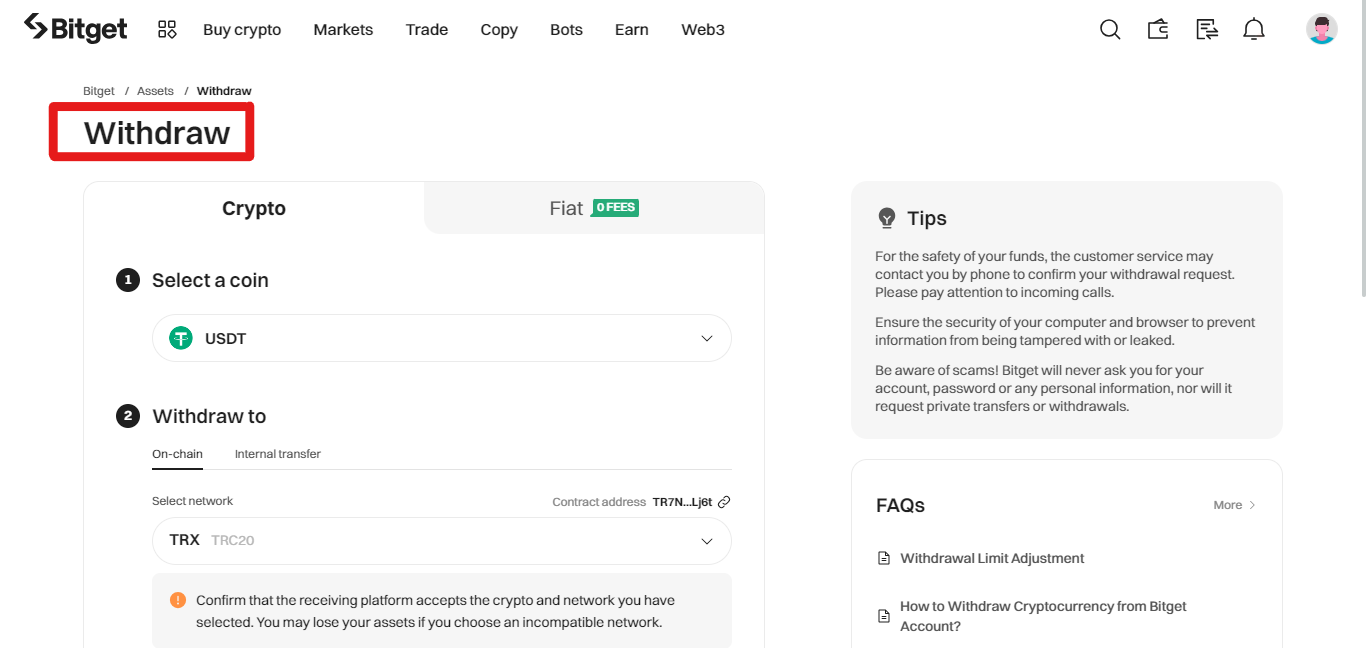The image size is (1366, 648).
Task: Click the Withdraw breadcrumb text
Action: click(x=224, y=91)
